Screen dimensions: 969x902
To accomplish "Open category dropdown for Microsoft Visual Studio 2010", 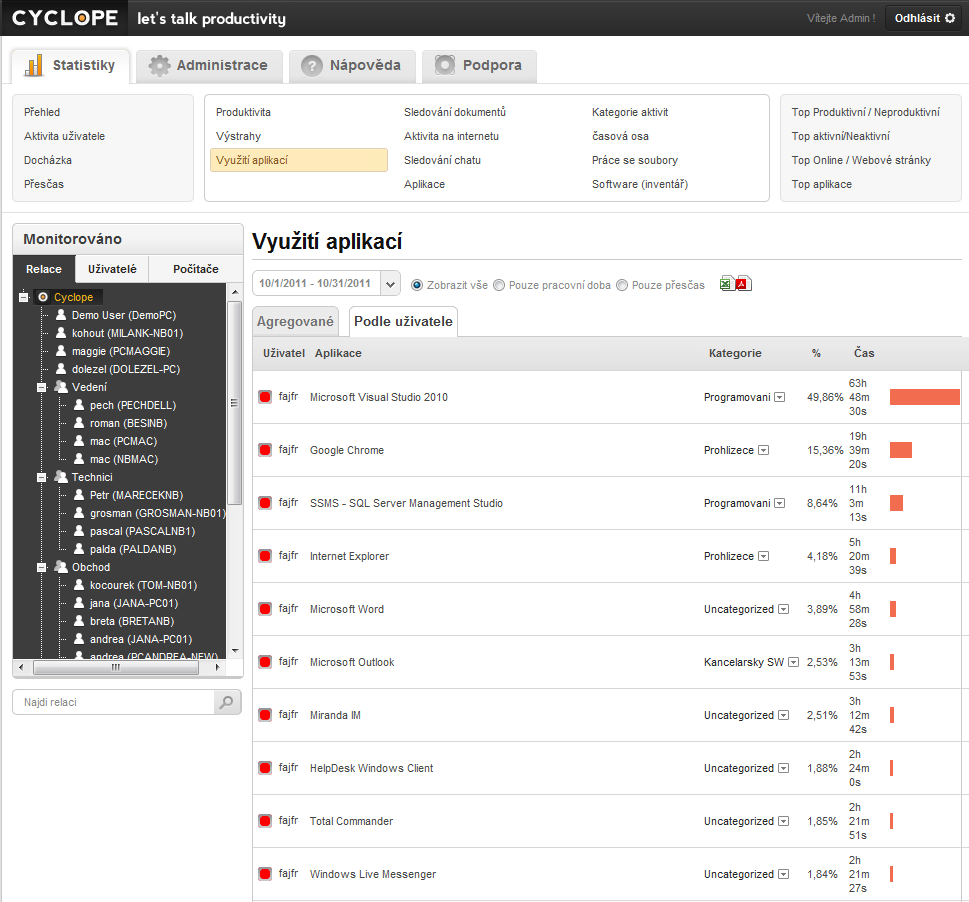I will coord(780,397).
